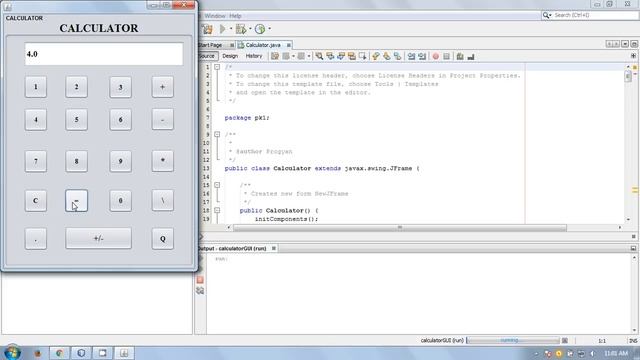Click calculator digit 3 button
This screenshot has height=360, width=640.
click(120, 87)
